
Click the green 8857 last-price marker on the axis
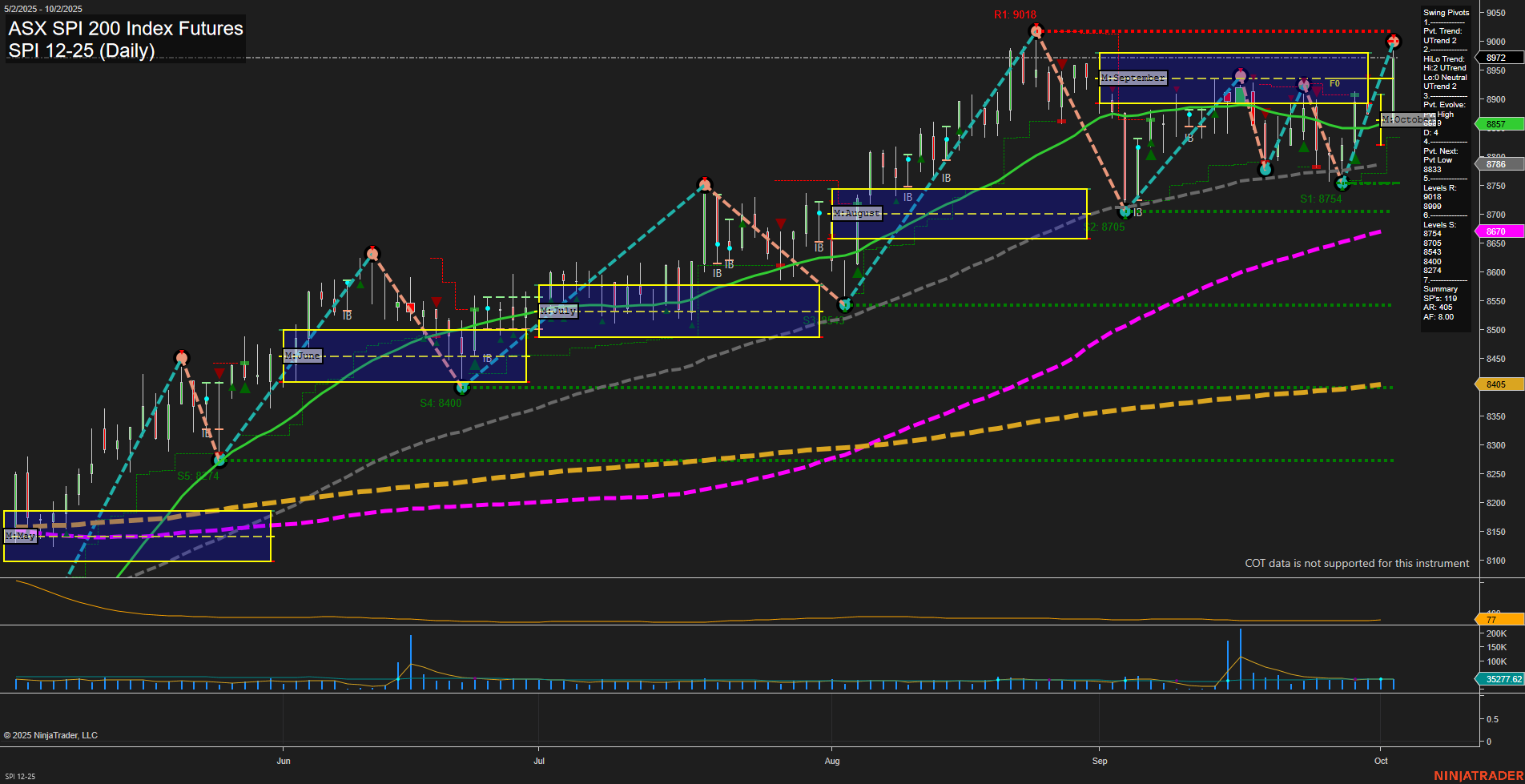(1496, 124)
